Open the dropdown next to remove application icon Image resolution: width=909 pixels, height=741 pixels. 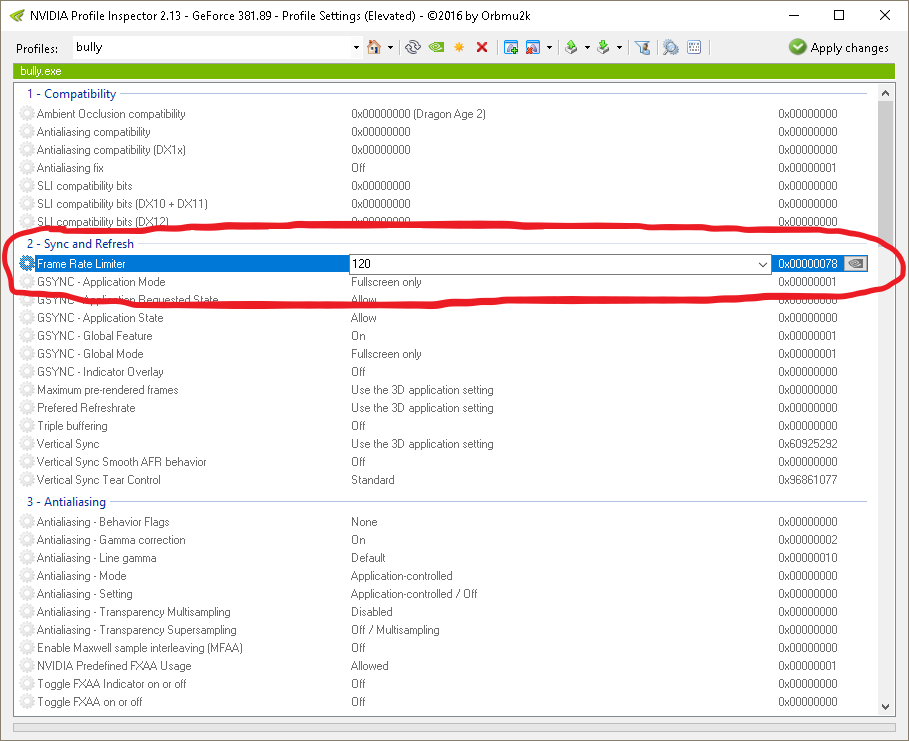pyautogui.click(x=549, y=48)
